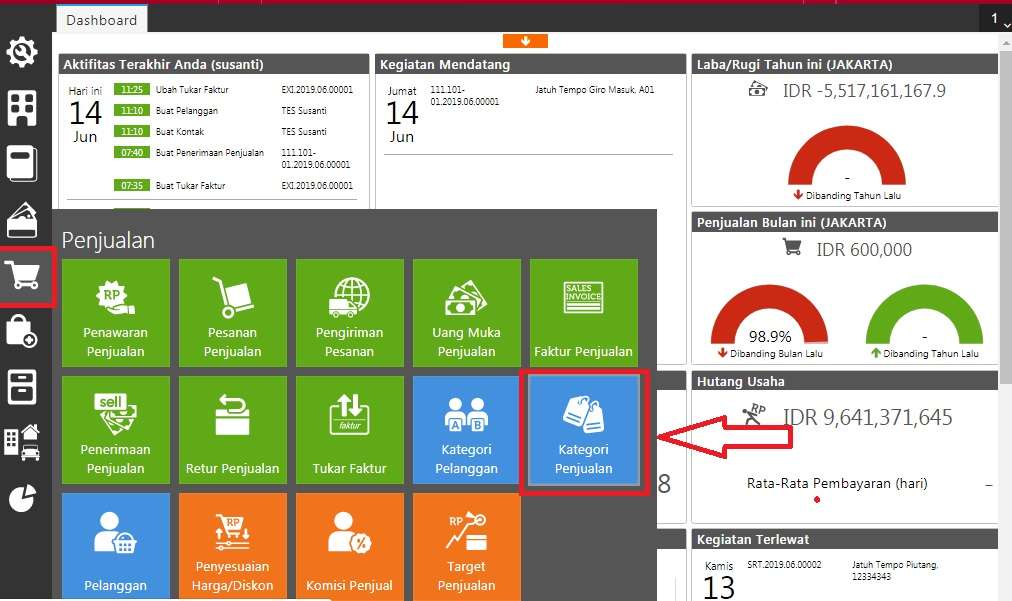
Task: Open the company building module in sidebar
Action: [22, 108]
